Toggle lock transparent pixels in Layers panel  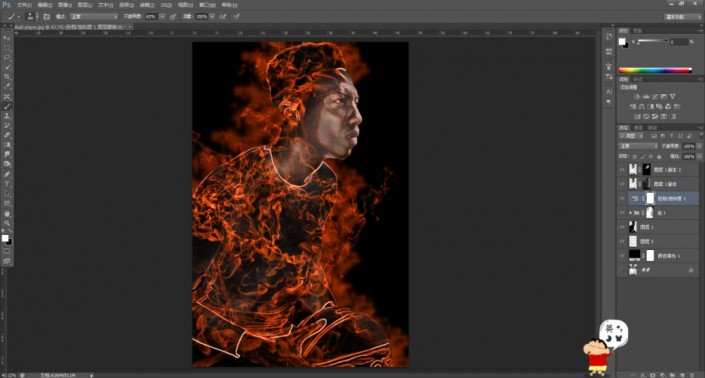634,156
